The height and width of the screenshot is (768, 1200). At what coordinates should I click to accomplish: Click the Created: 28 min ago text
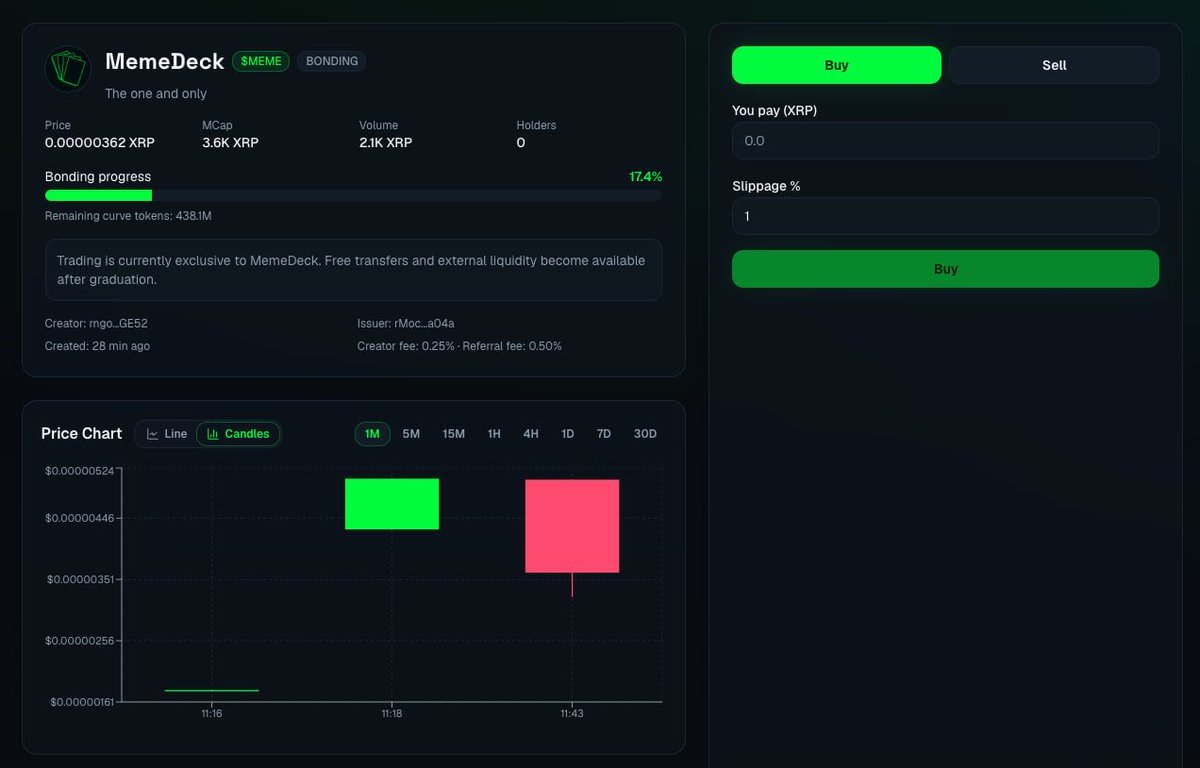pos(97,346)
